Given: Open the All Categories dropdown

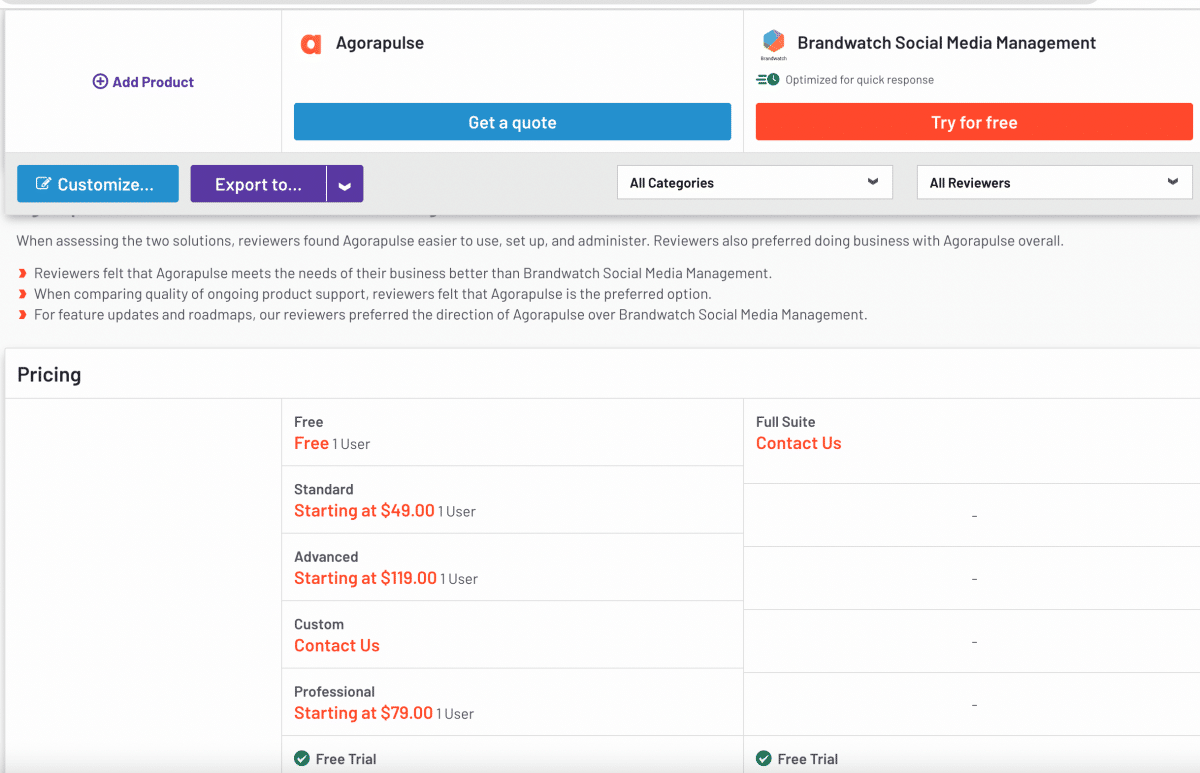Looking at the screenshot, I should click(x=755, y=182).
